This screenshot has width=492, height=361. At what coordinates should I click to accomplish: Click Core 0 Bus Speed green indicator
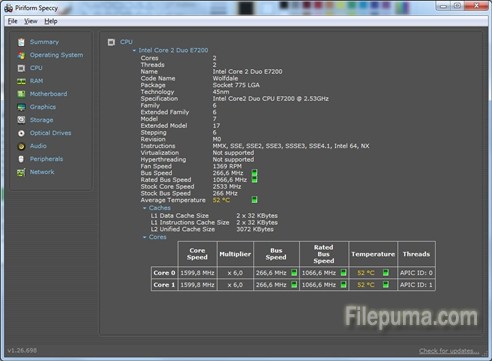pyautogui.click(x=294, y=273)
